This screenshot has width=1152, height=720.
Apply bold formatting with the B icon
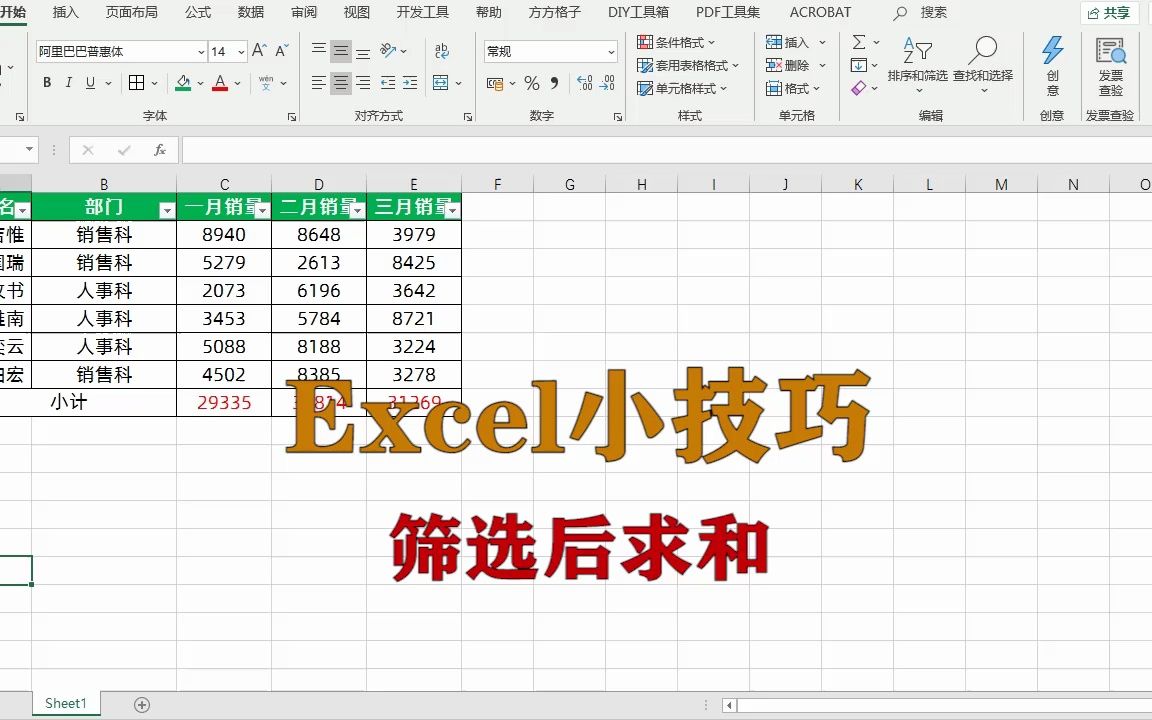pyautogui.click(x=47, y=83)
